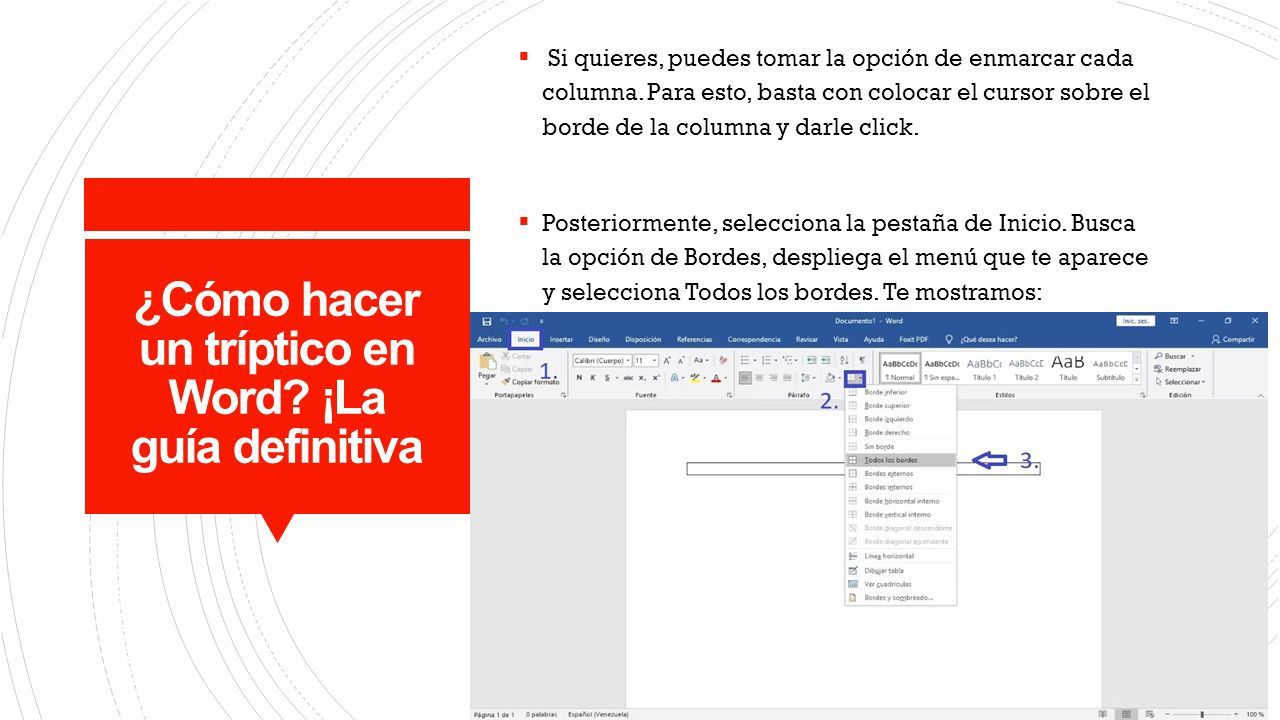The height and width of the screenshot is (720, 1280).
Task: Align text left in the Párrafo group
Action: coord(745,378)
